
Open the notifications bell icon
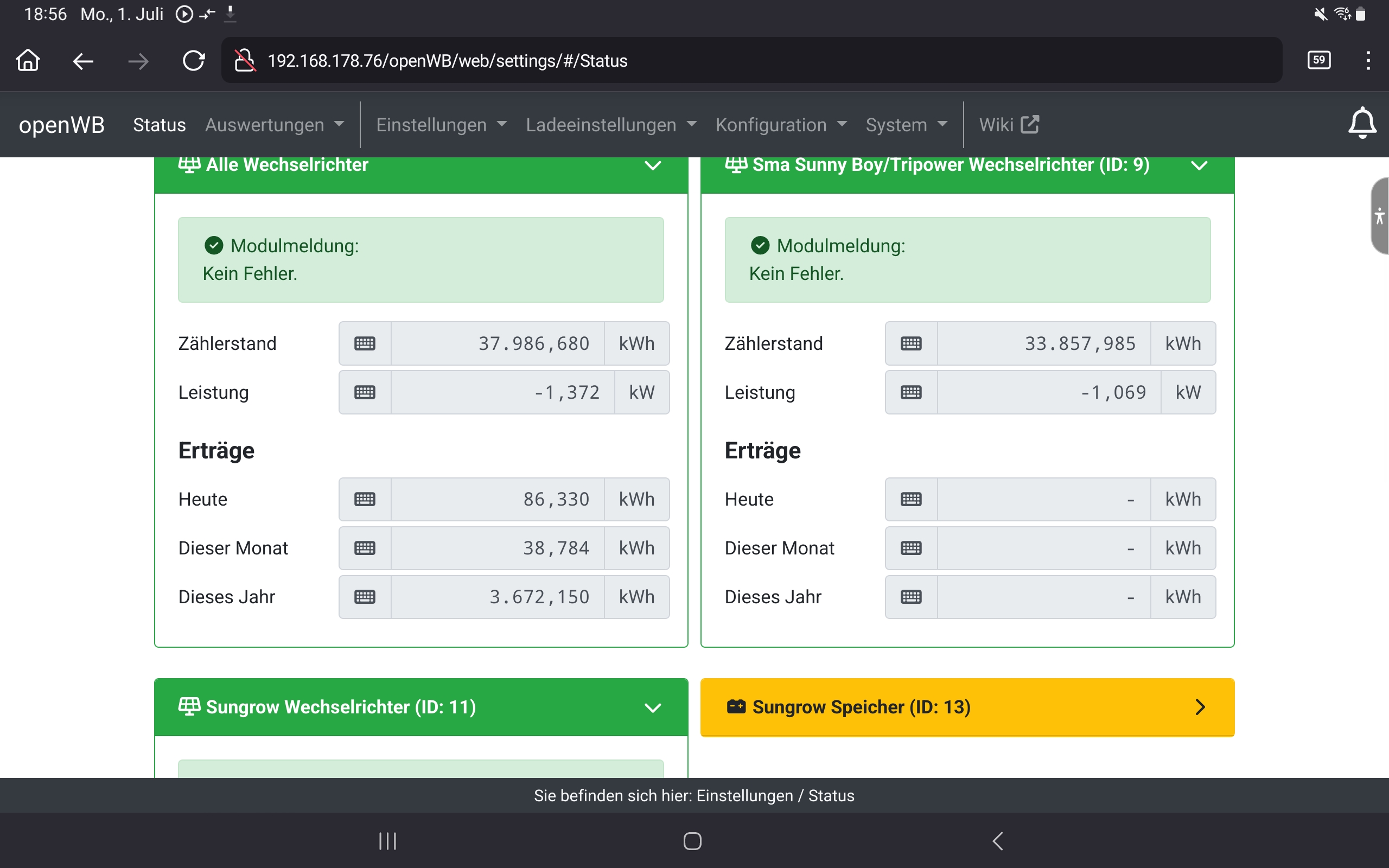(1361, 124)
